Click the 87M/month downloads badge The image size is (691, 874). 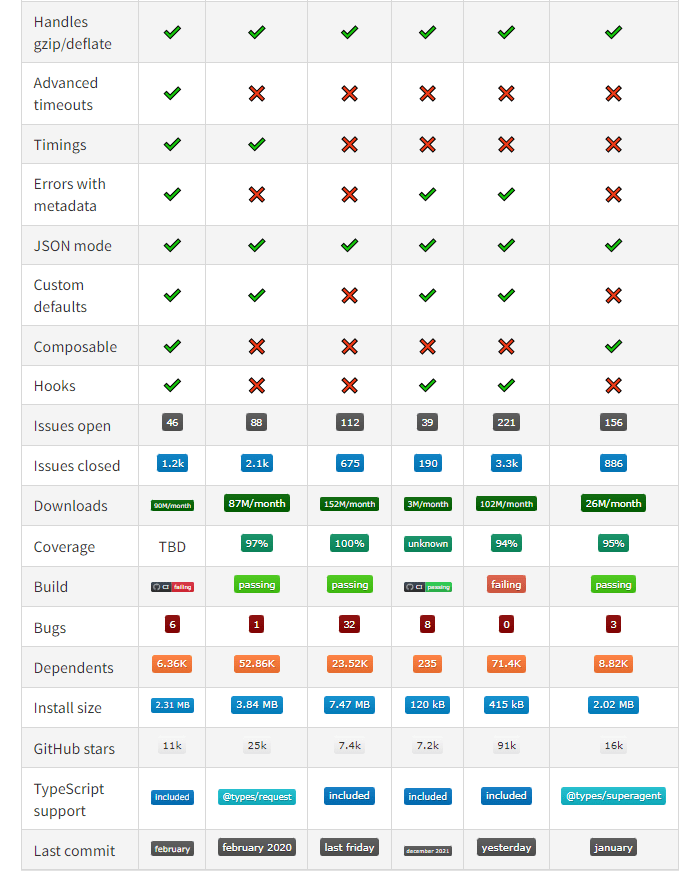pos(257,503)
